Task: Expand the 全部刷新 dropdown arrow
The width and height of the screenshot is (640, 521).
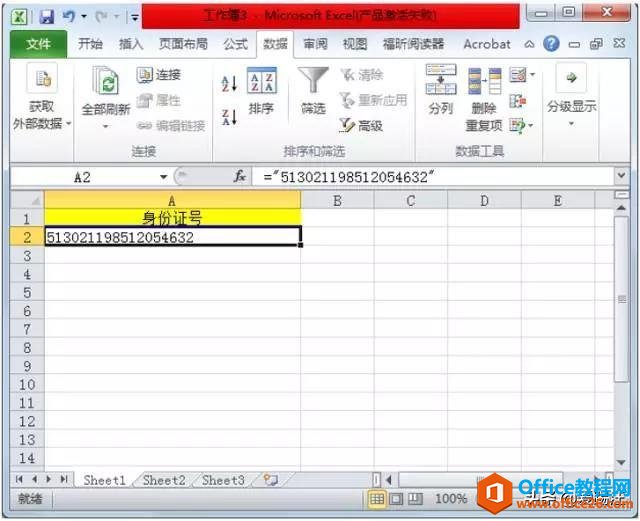Action: tap(106, 127)
